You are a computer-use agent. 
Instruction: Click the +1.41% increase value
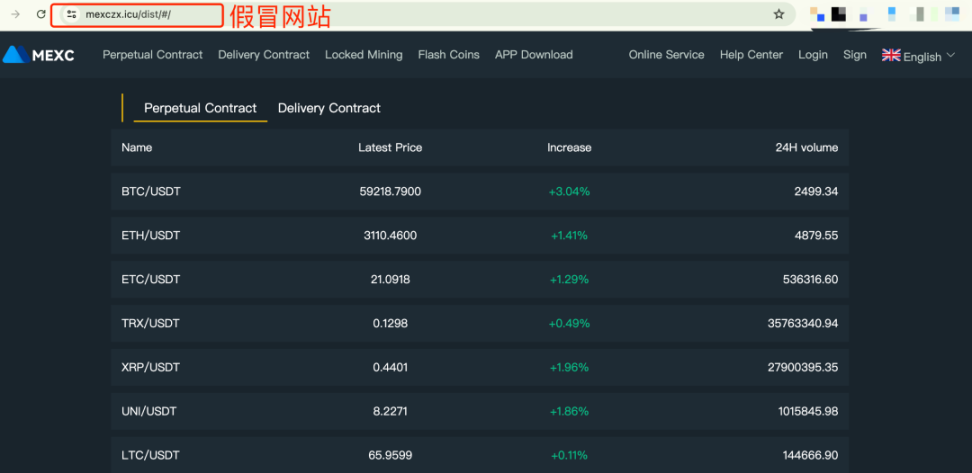[x=569, y=236]
